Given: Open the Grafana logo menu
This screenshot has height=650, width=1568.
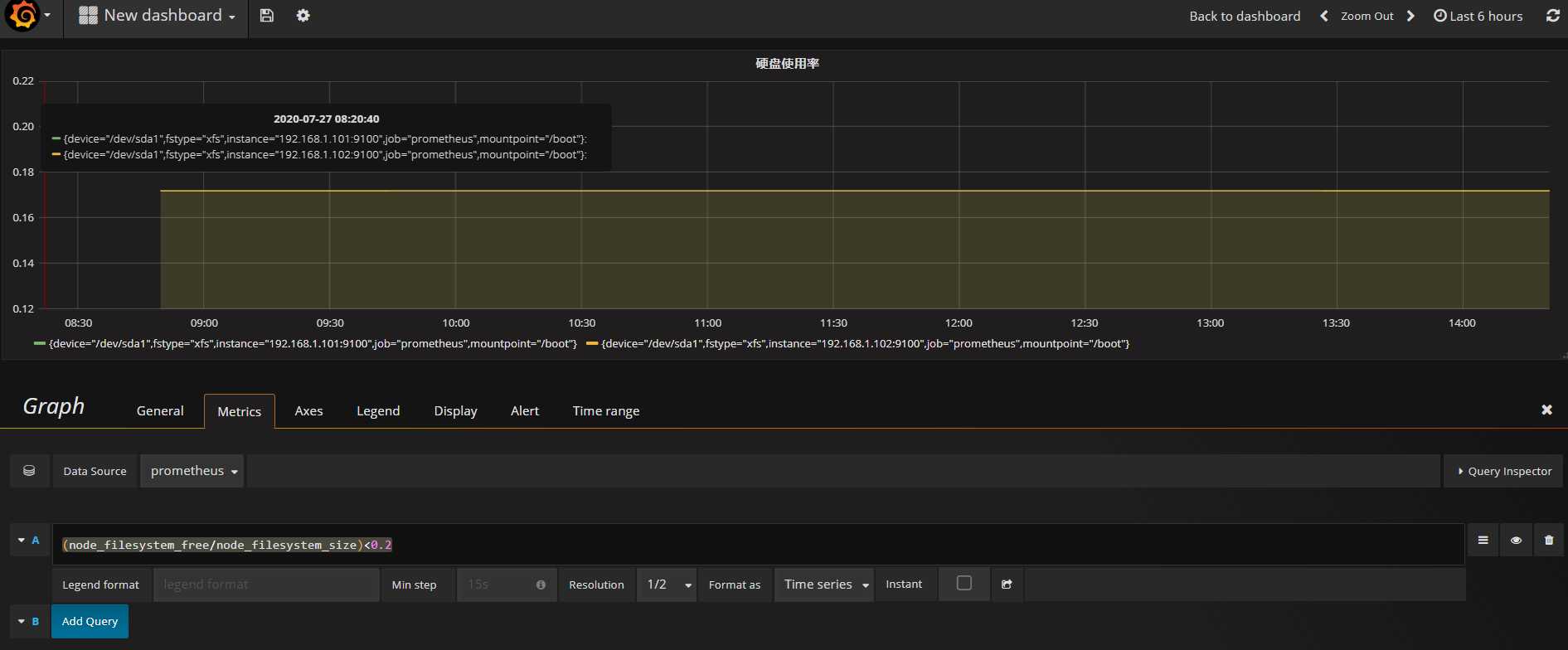Looking at the screenshot, I should 28,16.
